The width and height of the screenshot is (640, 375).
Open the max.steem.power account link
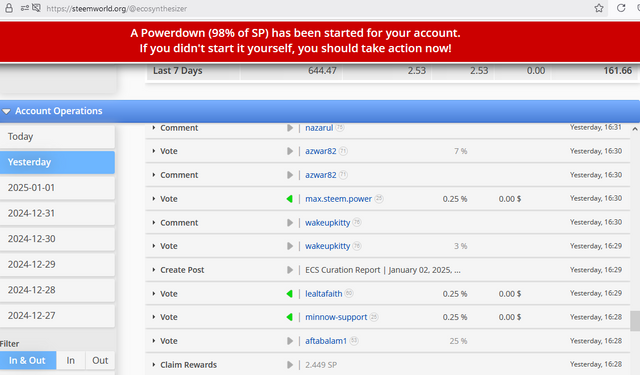pos(338,199)
